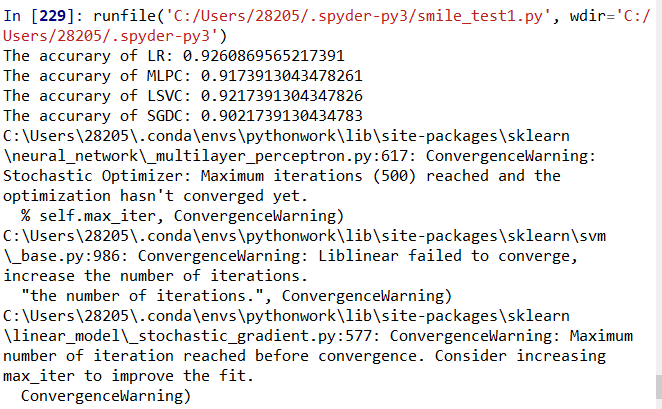Click the LR accuracy value 0.9260869565217391
662x409 pixels.
coord(263,56)
